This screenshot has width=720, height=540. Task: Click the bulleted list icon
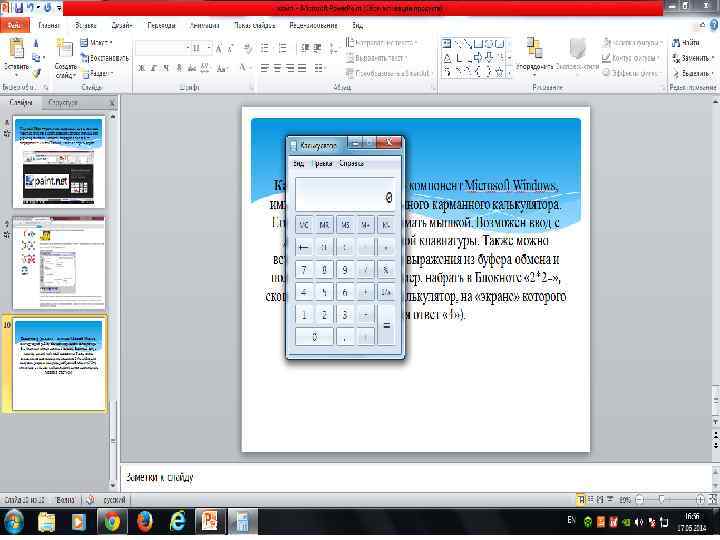pos(264,48)
